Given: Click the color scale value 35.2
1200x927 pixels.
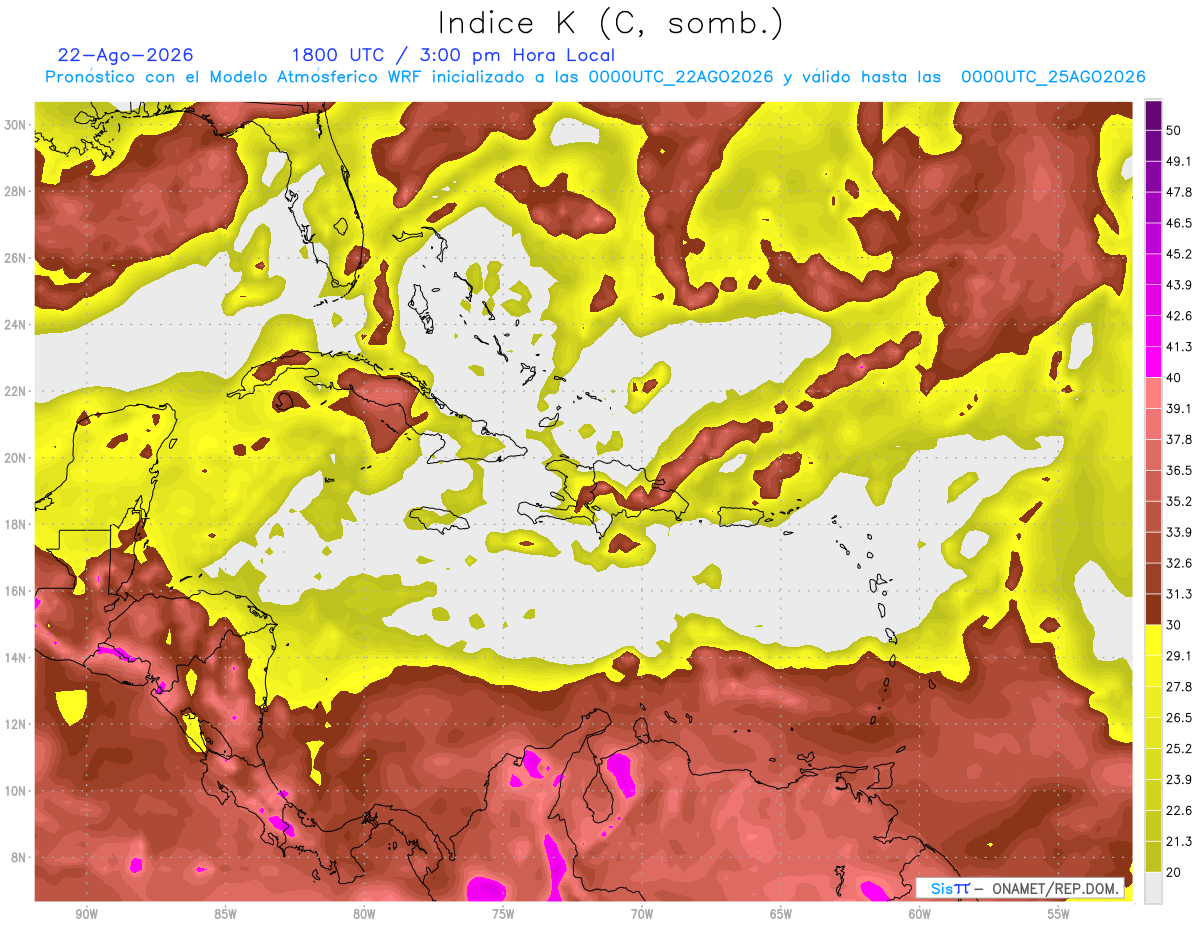Looking at the screenshot, I should [1179, 501].
